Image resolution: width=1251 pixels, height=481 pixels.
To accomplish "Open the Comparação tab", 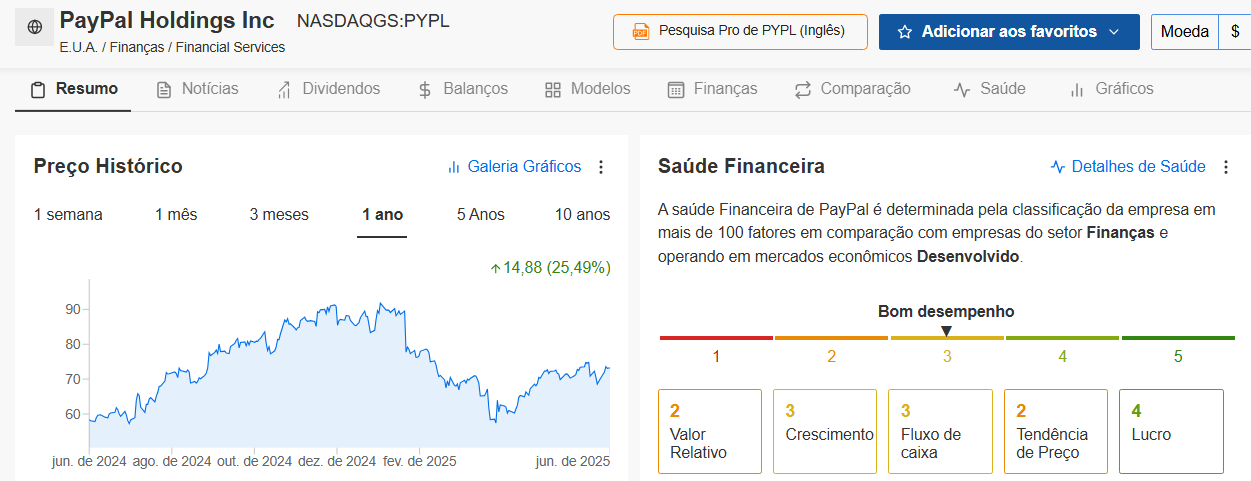I will pyautogui.click(x=853, y=89).
